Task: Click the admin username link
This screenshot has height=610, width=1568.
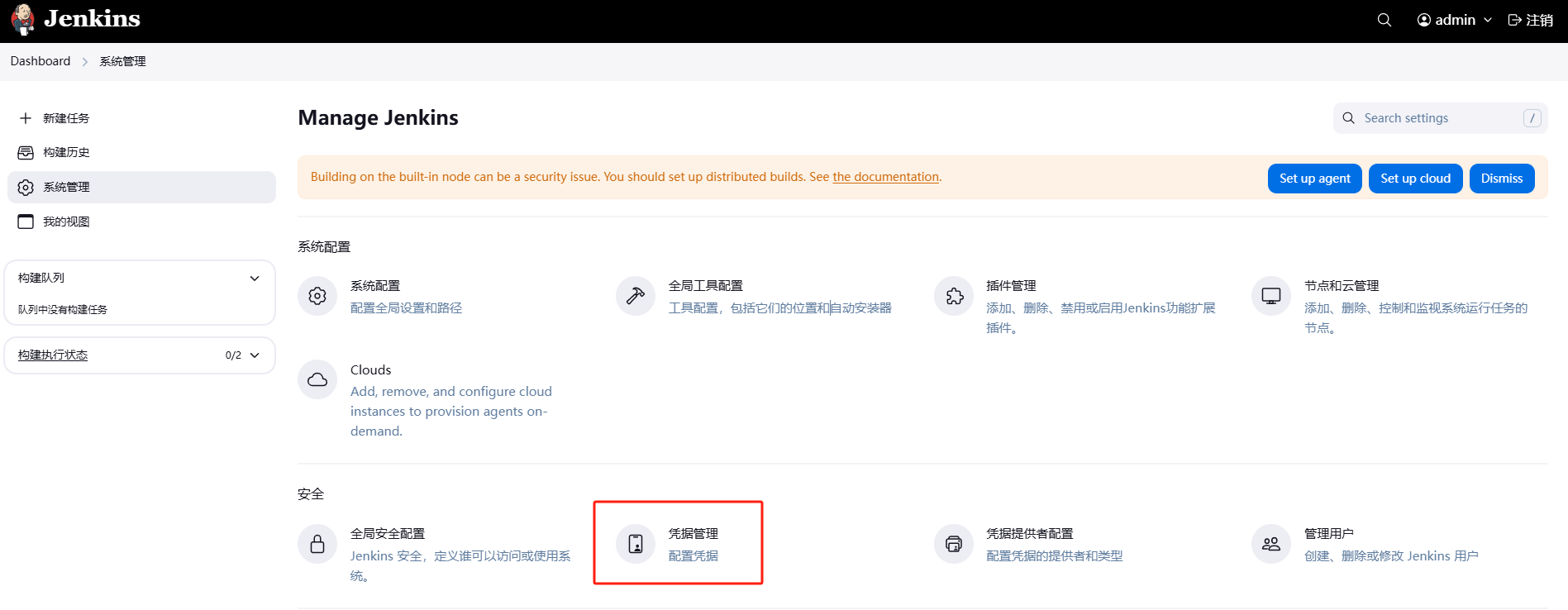Action: click(x=1456, y=20)
